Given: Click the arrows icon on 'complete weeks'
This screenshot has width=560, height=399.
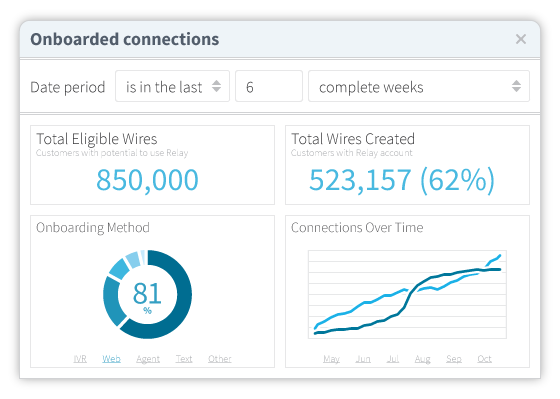Looking at the screenshot, I should point(516,86).
